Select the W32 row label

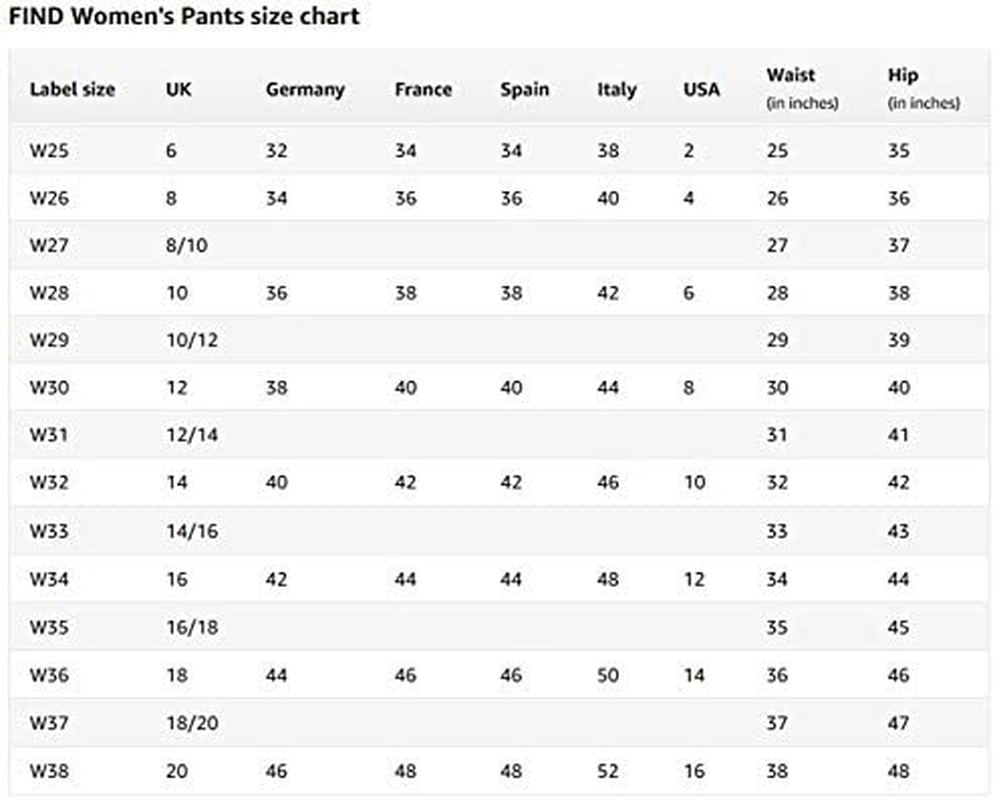[49, 483]
